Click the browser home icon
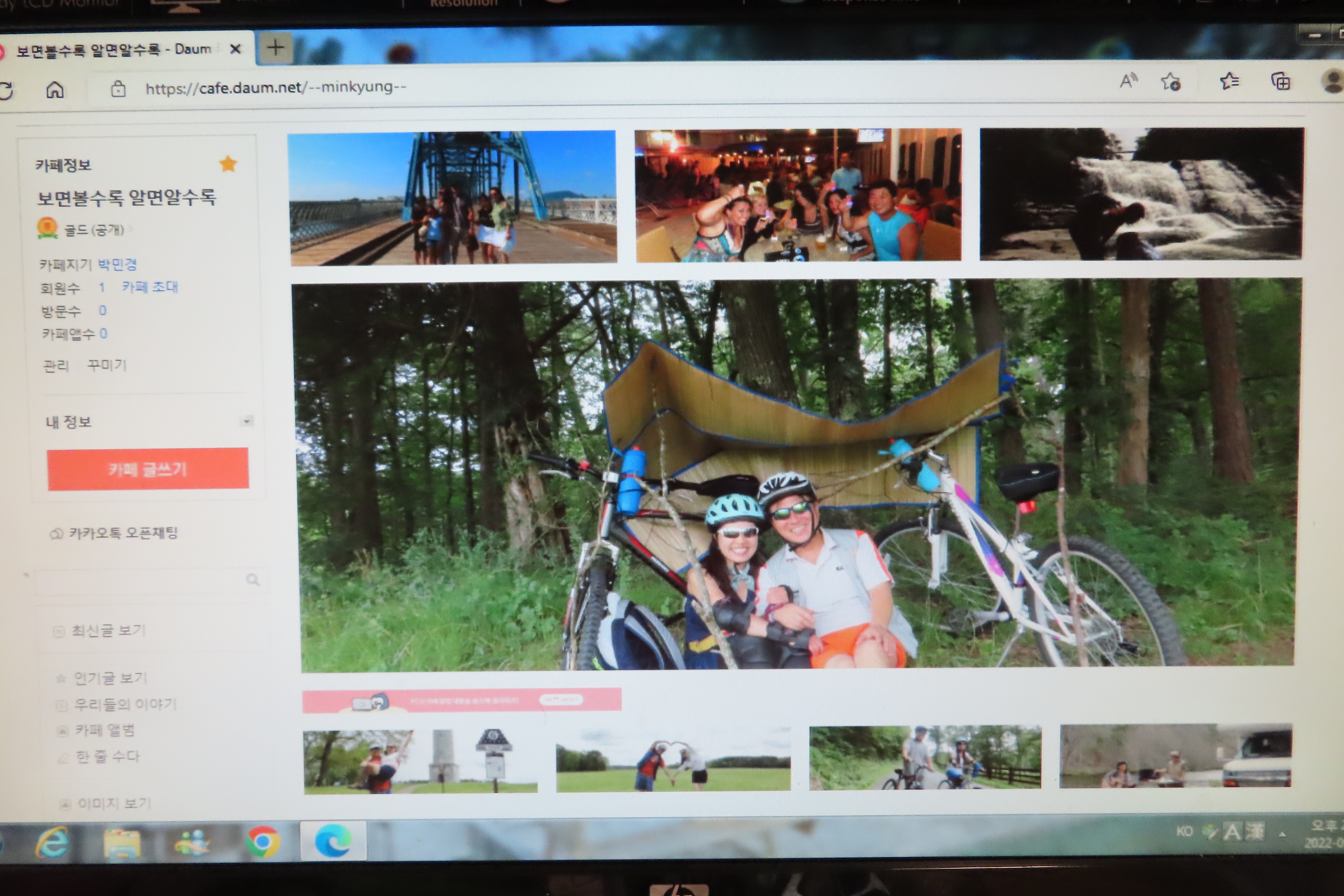Screen dimensions: 1344x896 coord(55,90)
